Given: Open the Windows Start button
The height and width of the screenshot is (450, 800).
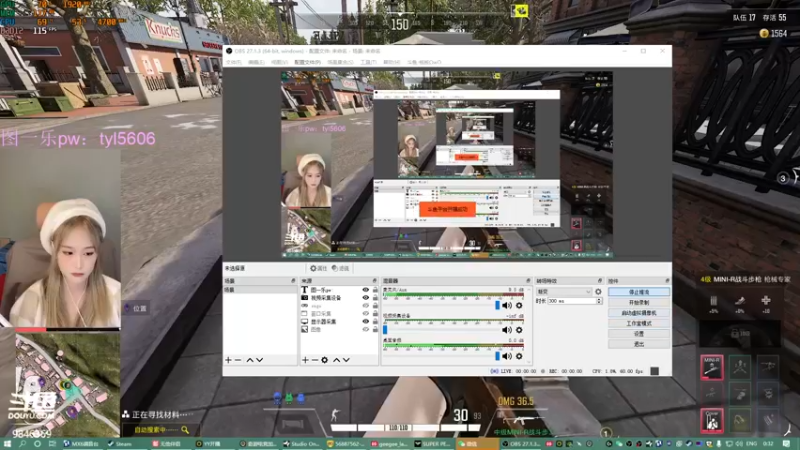Looking at the screenshot, I should point(7,444).
